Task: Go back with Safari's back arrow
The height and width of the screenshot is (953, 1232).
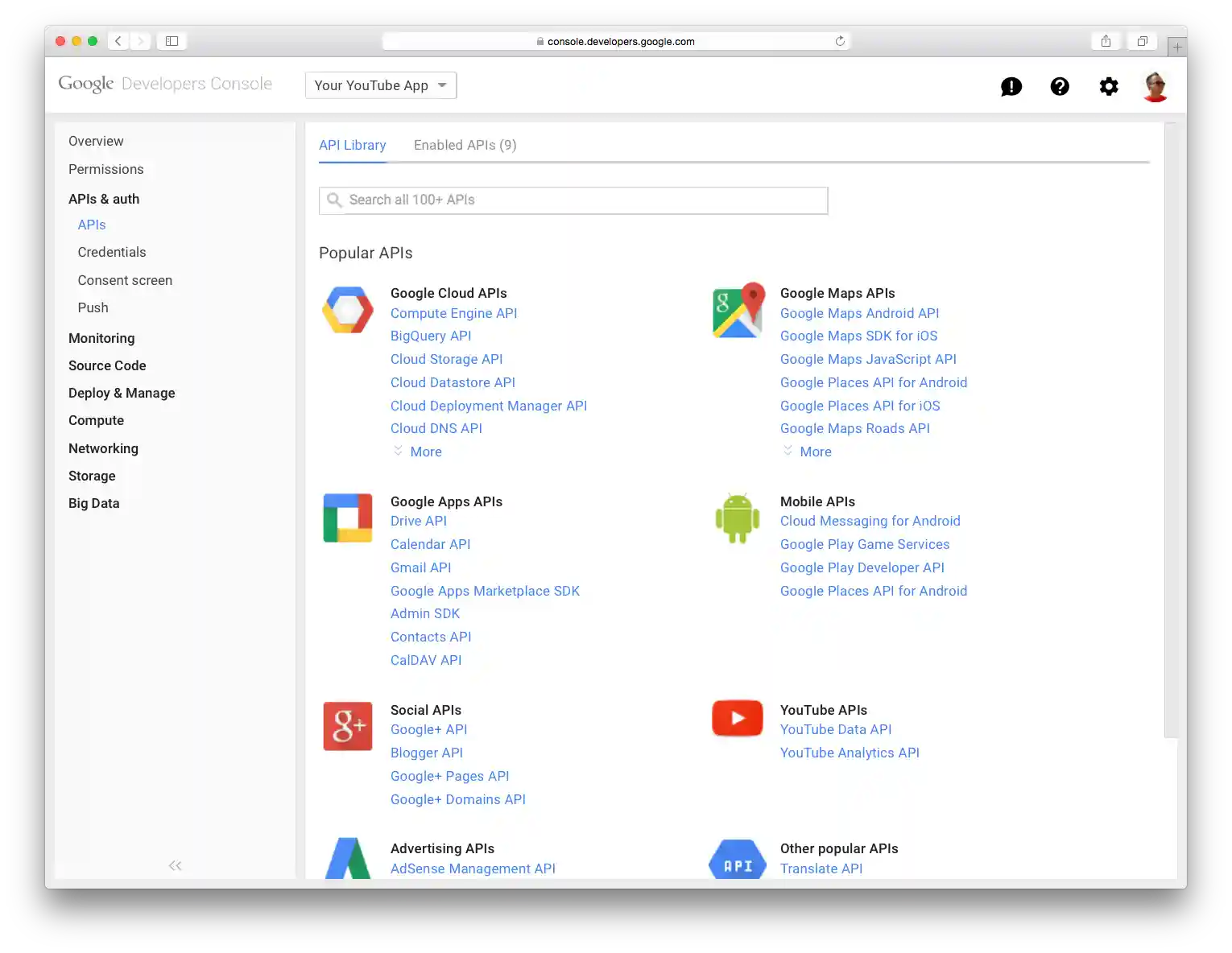Action: pyautogui.click(x=118, y=41)
